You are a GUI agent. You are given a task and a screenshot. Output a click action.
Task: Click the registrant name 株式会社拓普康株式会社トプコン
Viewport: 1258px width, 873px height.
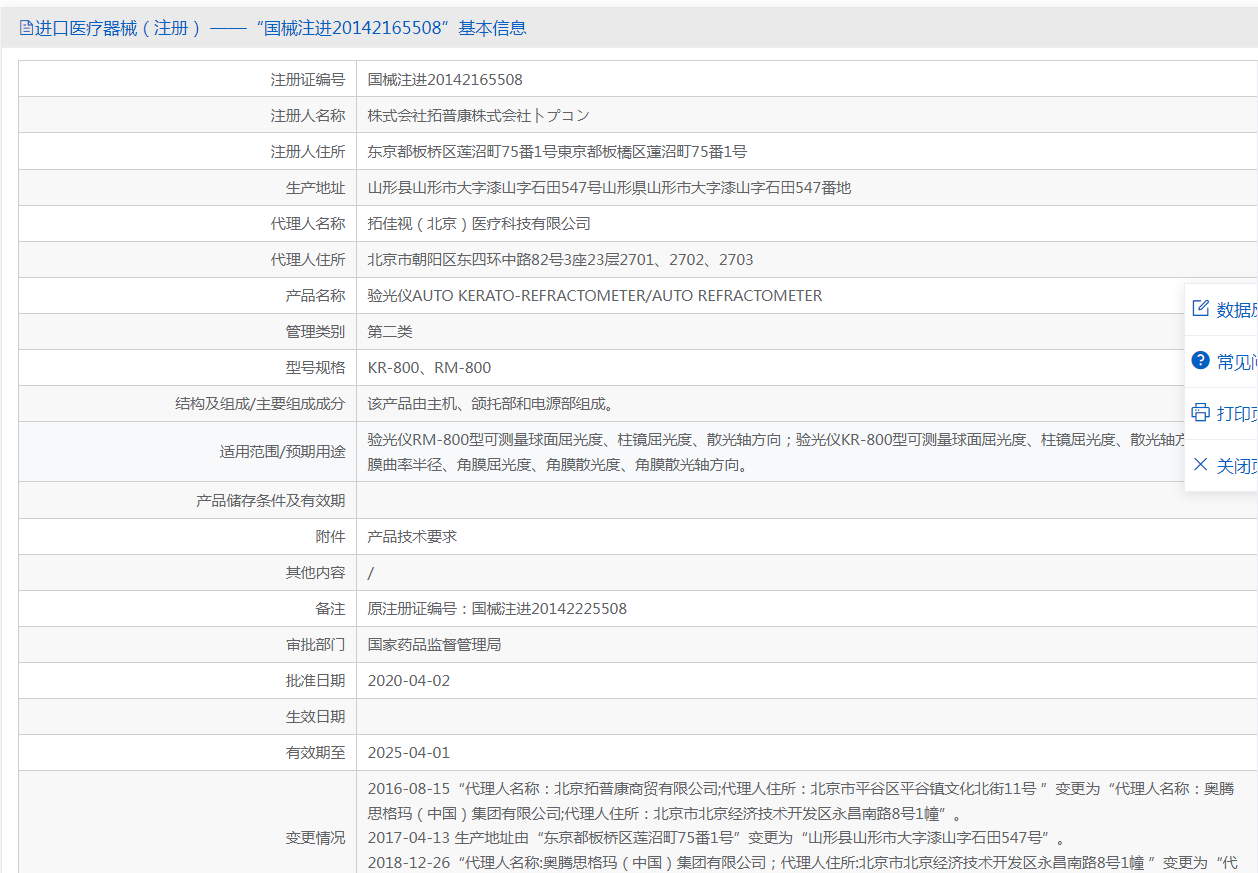pyautogui.click(x=479, y=116)
